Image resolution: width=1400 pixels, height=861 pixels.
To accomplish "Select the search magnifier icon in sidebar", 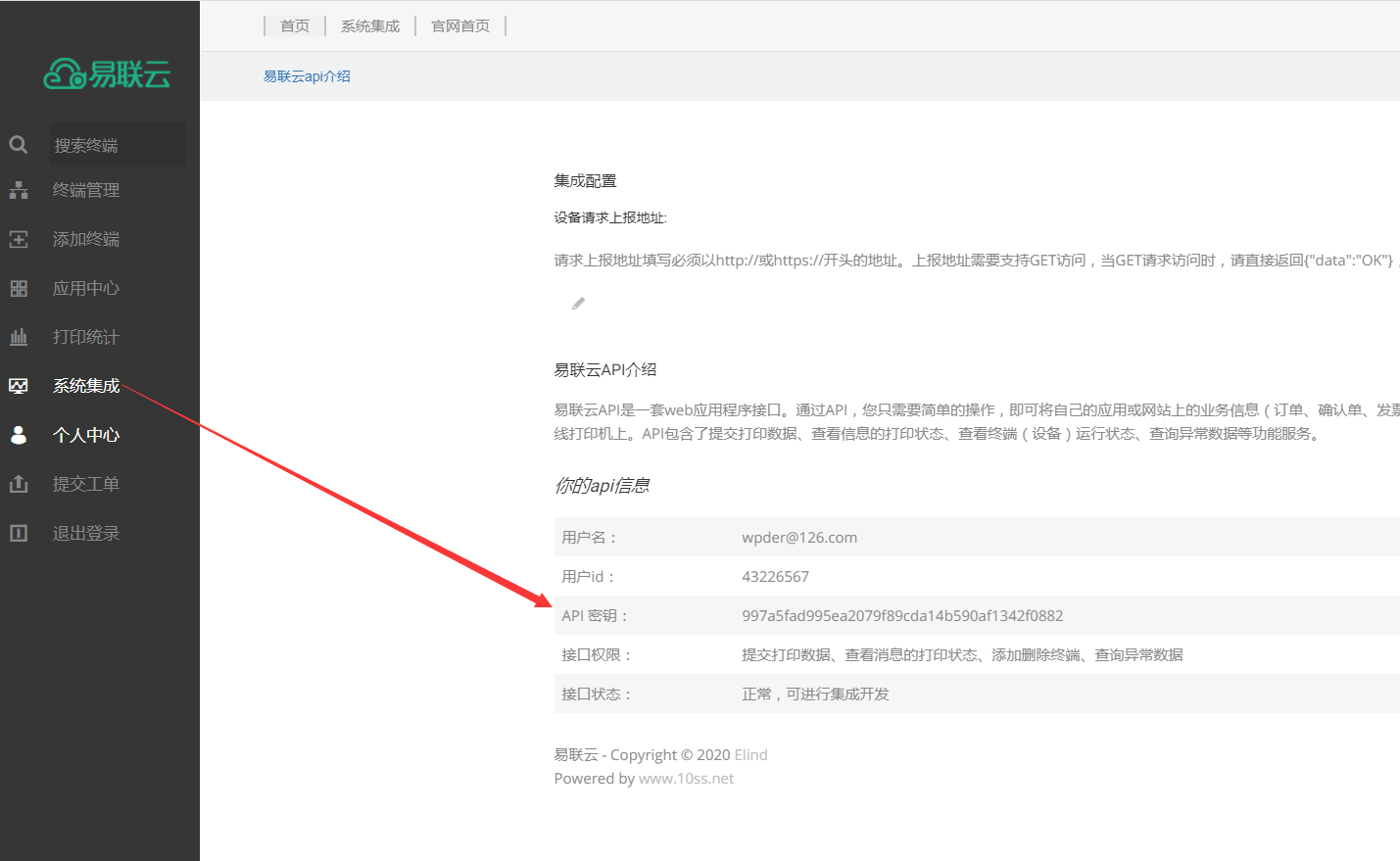I will [x=18, y=144].
